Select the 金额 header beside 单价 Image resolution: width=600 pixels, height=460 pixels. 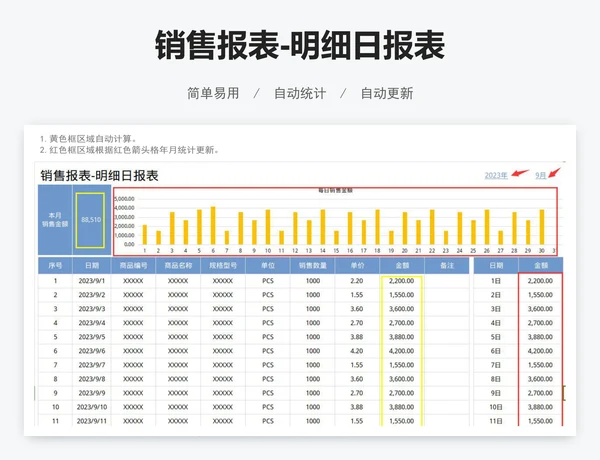click(402, 266)
